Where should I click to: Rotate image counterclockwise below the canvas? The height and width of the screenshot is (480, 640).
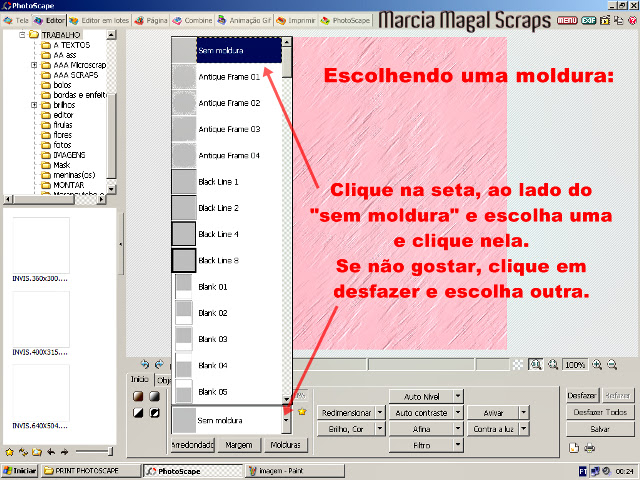pos(144,364)
